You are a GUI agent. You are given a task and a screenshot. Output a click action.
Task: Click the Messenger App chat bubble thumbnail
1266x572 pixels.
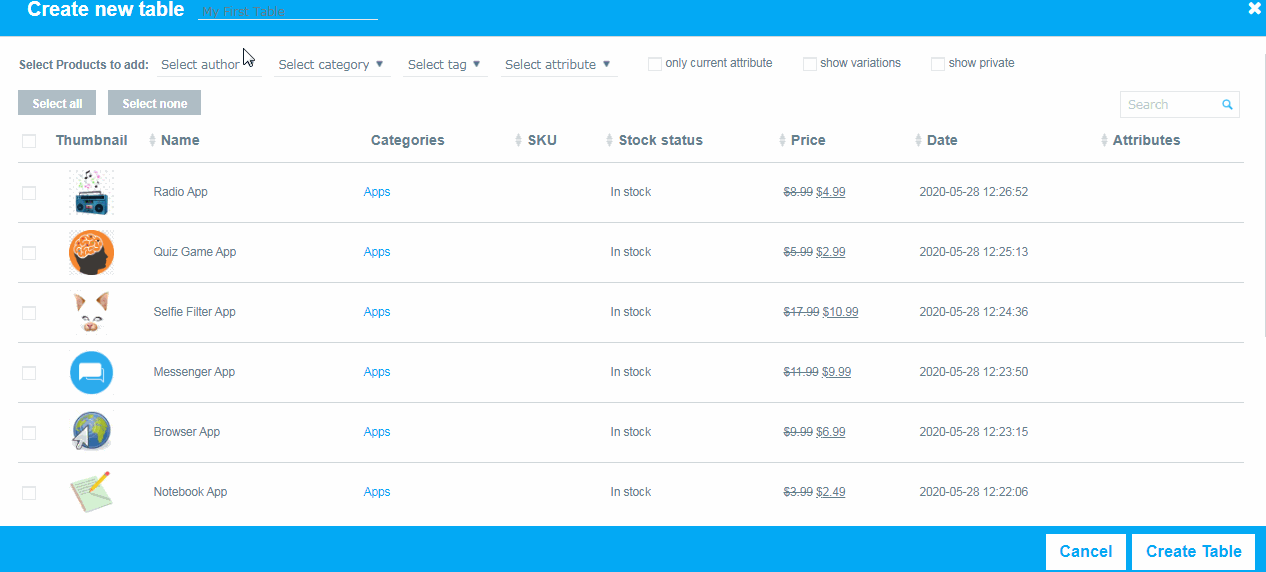[x=91, y=372]
